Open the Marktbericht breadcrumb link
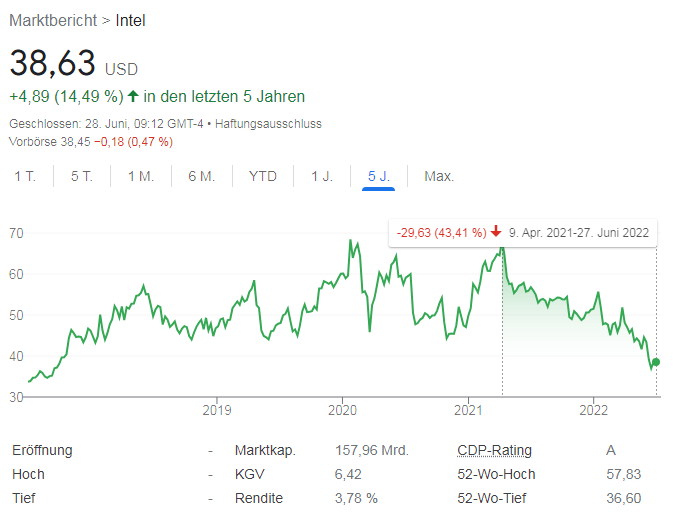The height and width of the screenshot is (515, 684). [53, 20]
